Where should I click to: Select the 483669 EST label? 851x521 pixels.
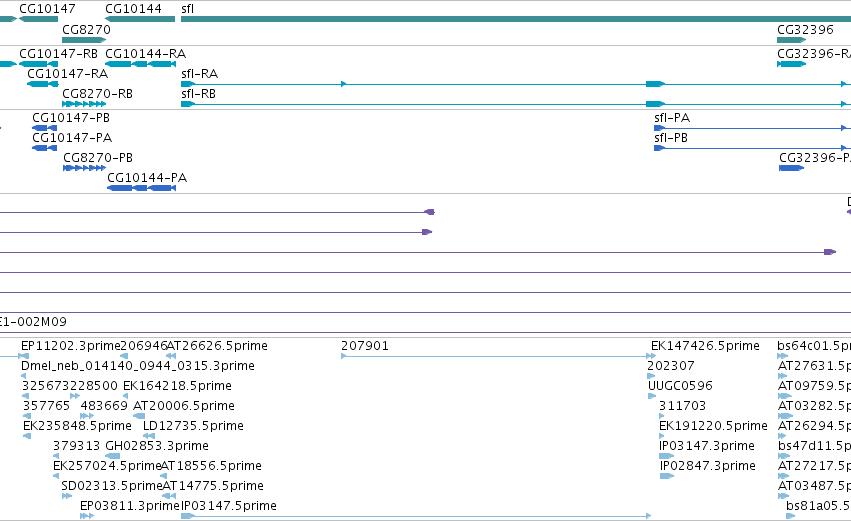point(104,406)
